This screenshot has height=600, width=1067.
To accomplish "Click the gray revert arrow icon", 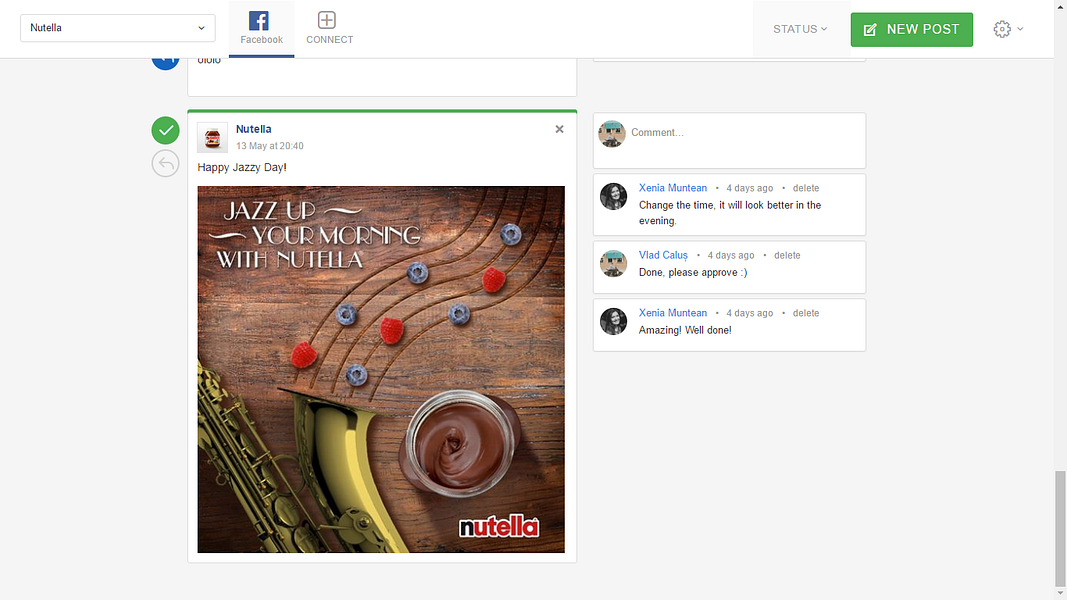I will 165,163.
